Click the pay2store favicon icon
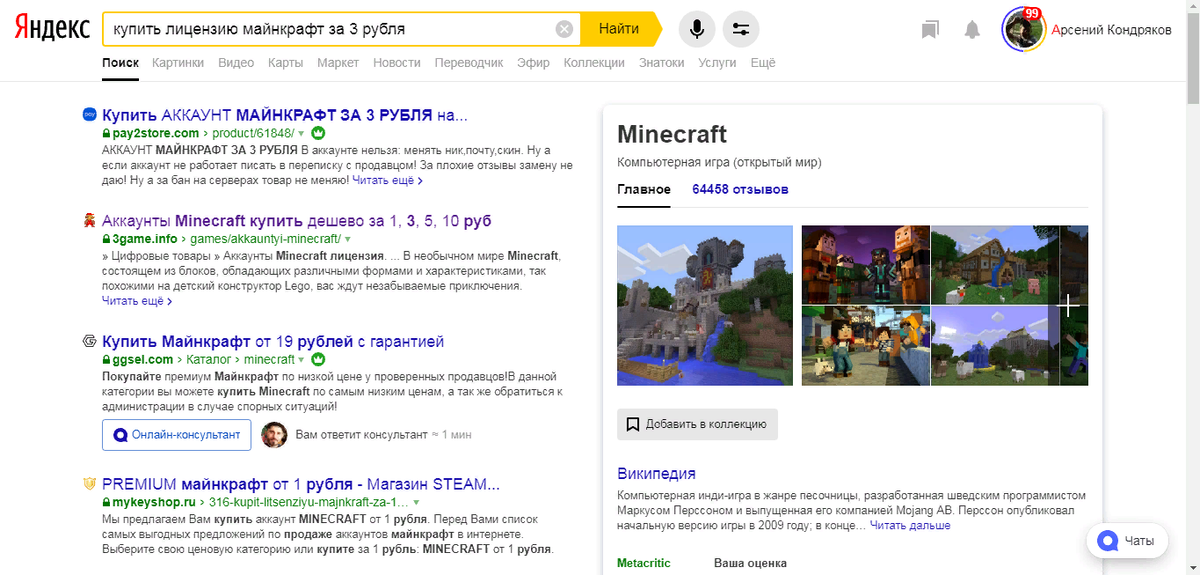The width and height of the screenshot is (1200, 575). (x=89, y=114)
